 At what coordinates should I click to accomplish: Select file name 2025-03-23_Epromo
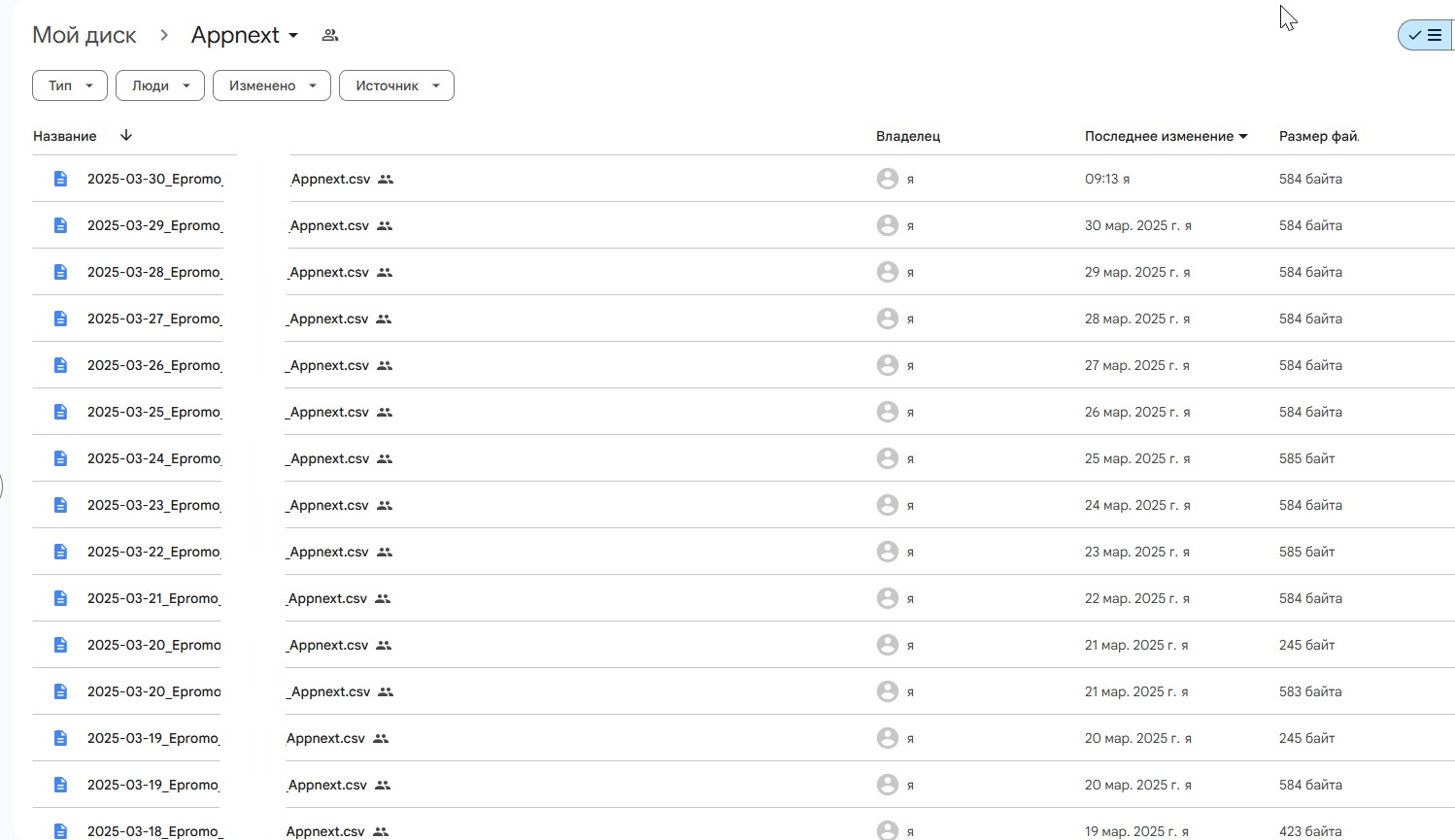point(154,505)
